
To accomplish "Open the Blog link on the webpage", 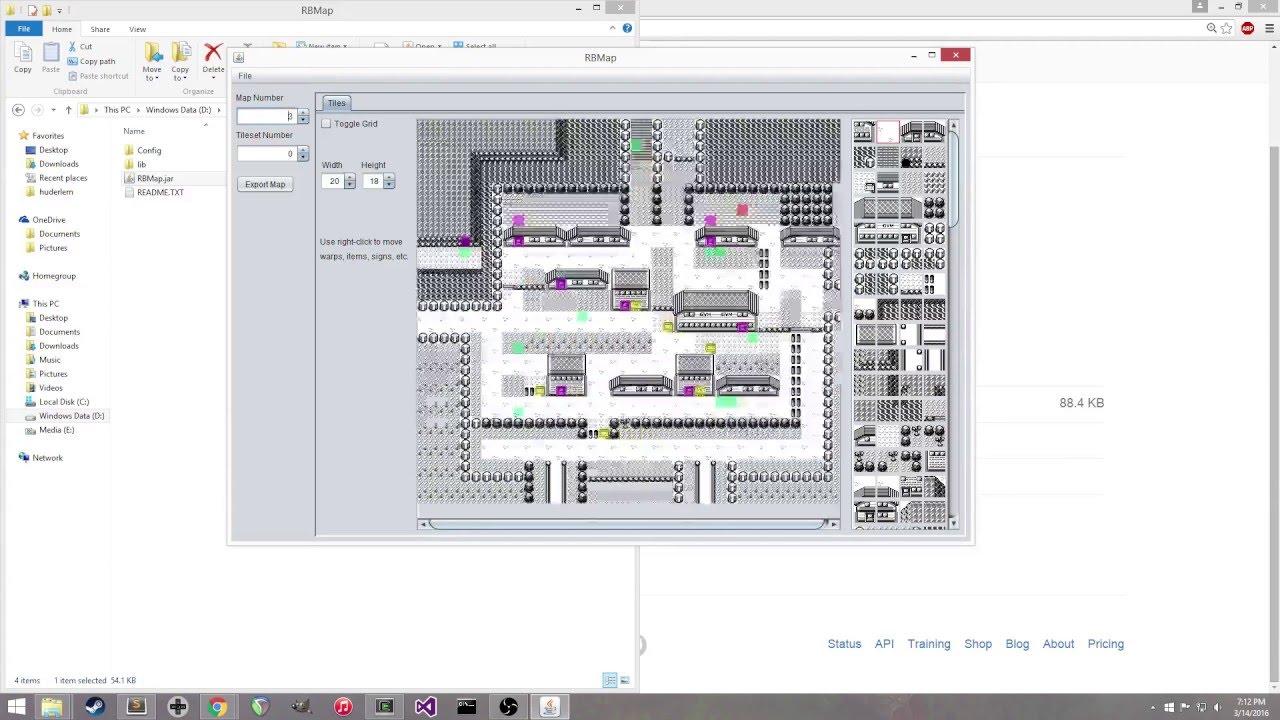I will pos(1017,644).
